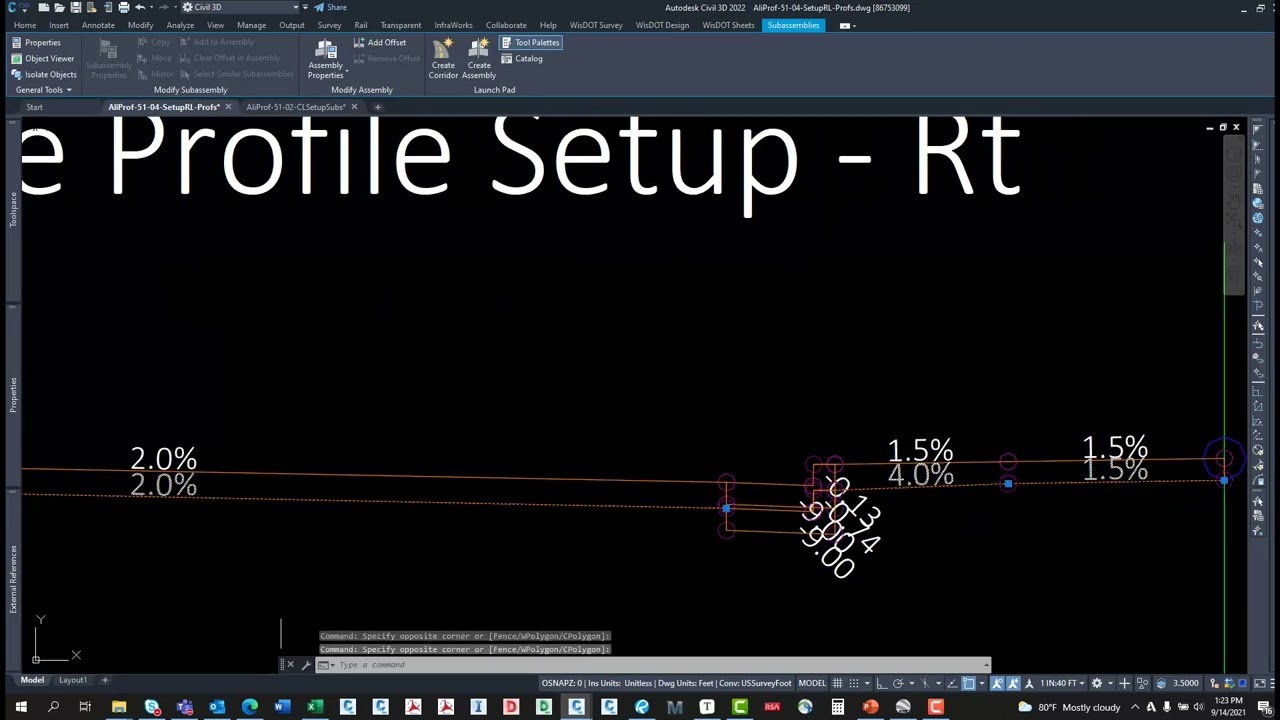Open the Toolspace side panel tab
Viewport: 1280px width, 720px height.
coord(13,210)
